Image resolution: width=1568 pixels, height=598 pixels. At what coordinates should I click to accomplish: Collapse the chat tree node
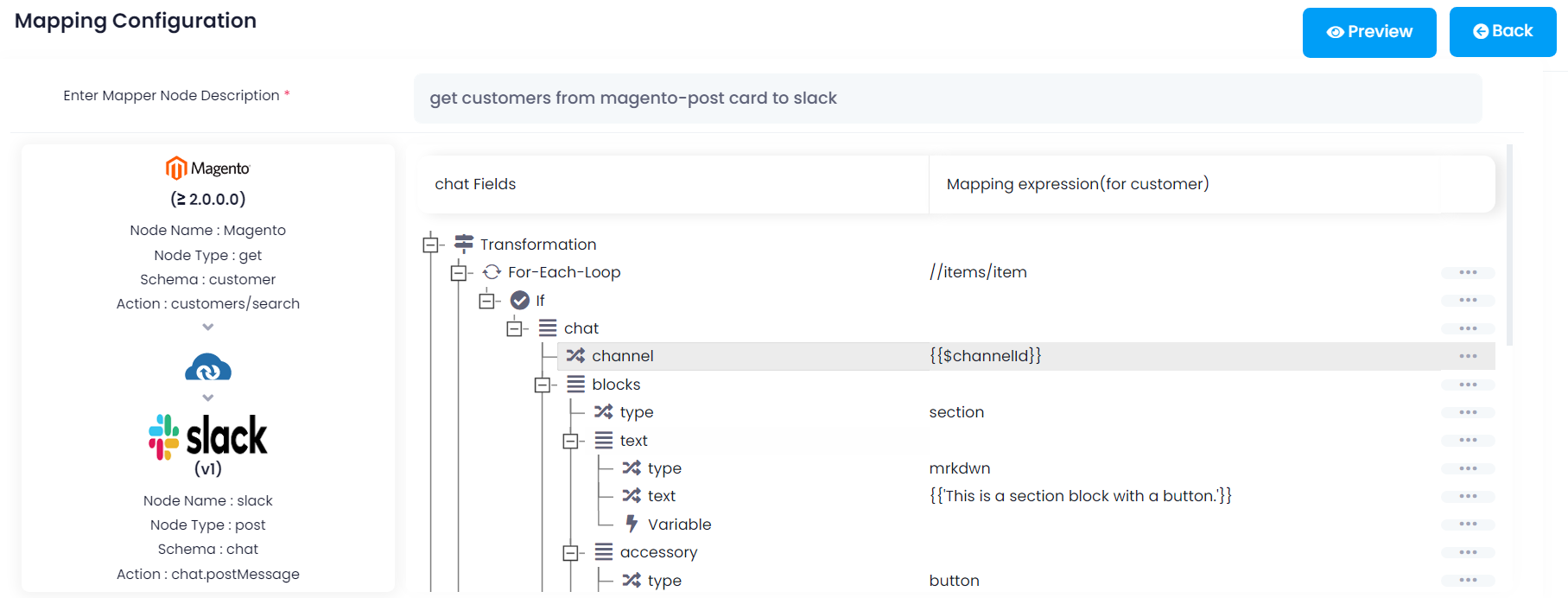click(x=516, y=328)
